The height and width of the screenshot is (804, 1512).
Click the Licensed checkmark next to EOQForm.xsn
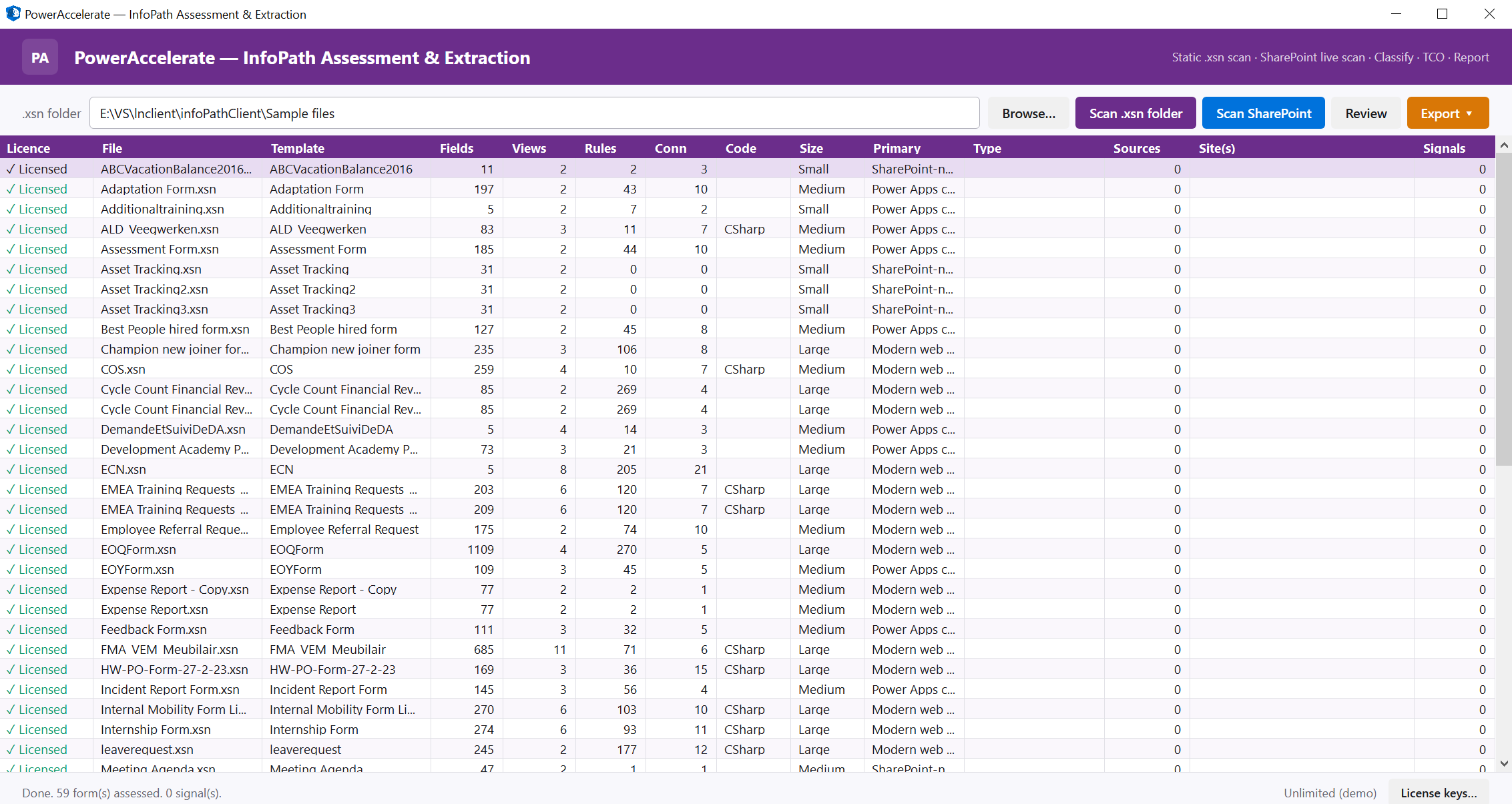coord(11,549)
